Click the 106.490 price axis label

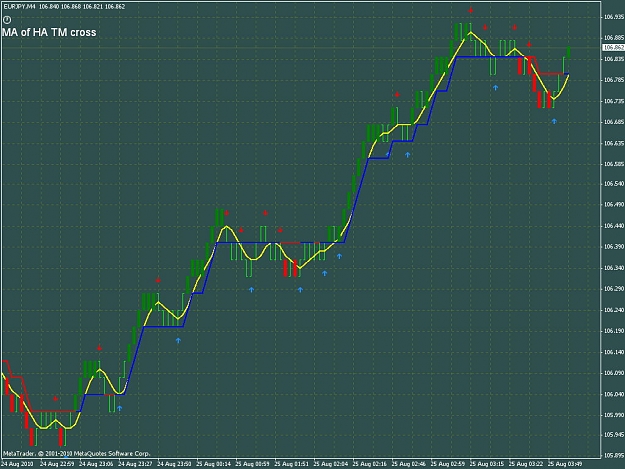614,204
